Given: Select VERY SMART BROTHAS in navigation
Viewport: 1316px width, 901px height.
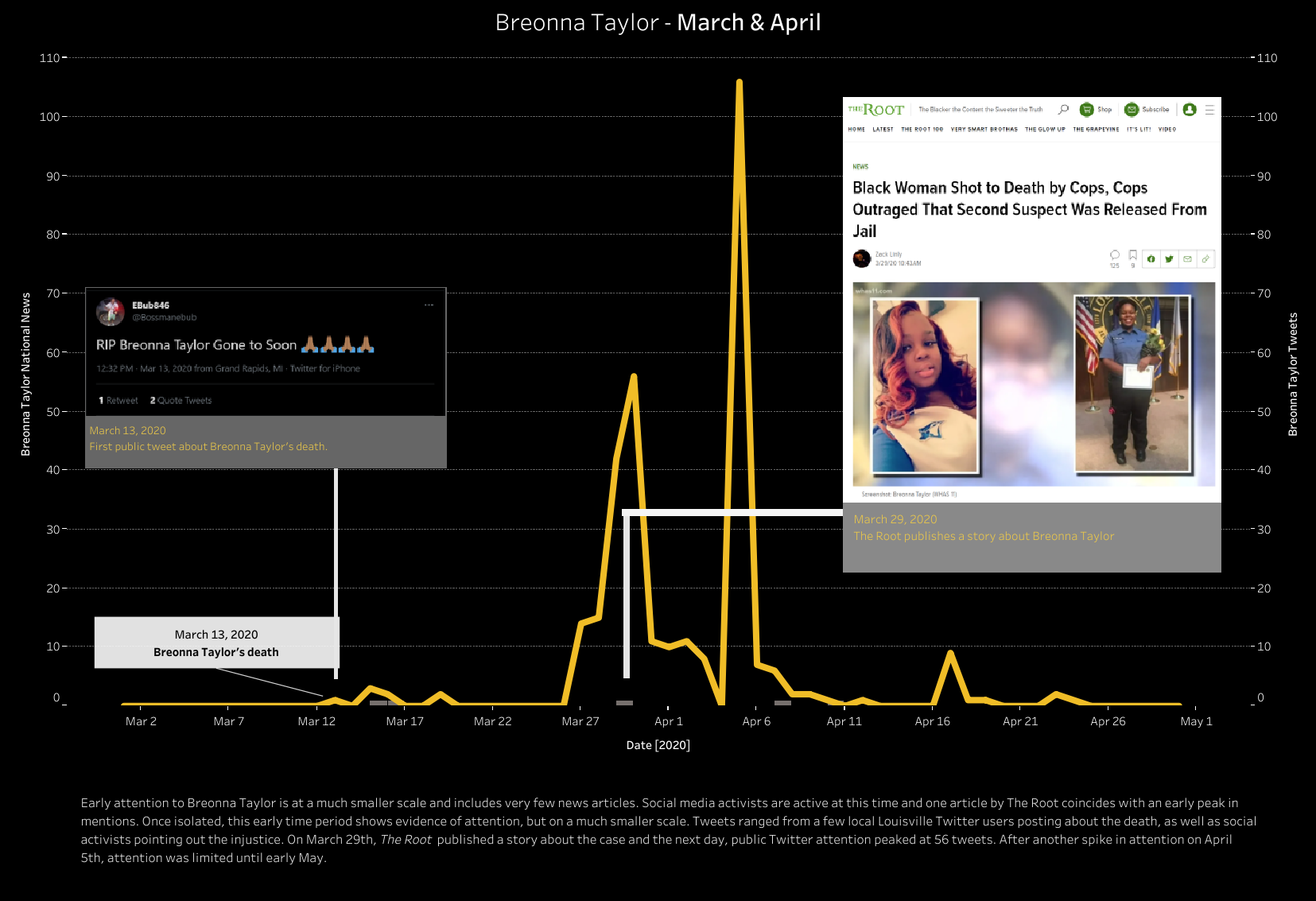Looking at the screenshot, I should tap(984, 129).
